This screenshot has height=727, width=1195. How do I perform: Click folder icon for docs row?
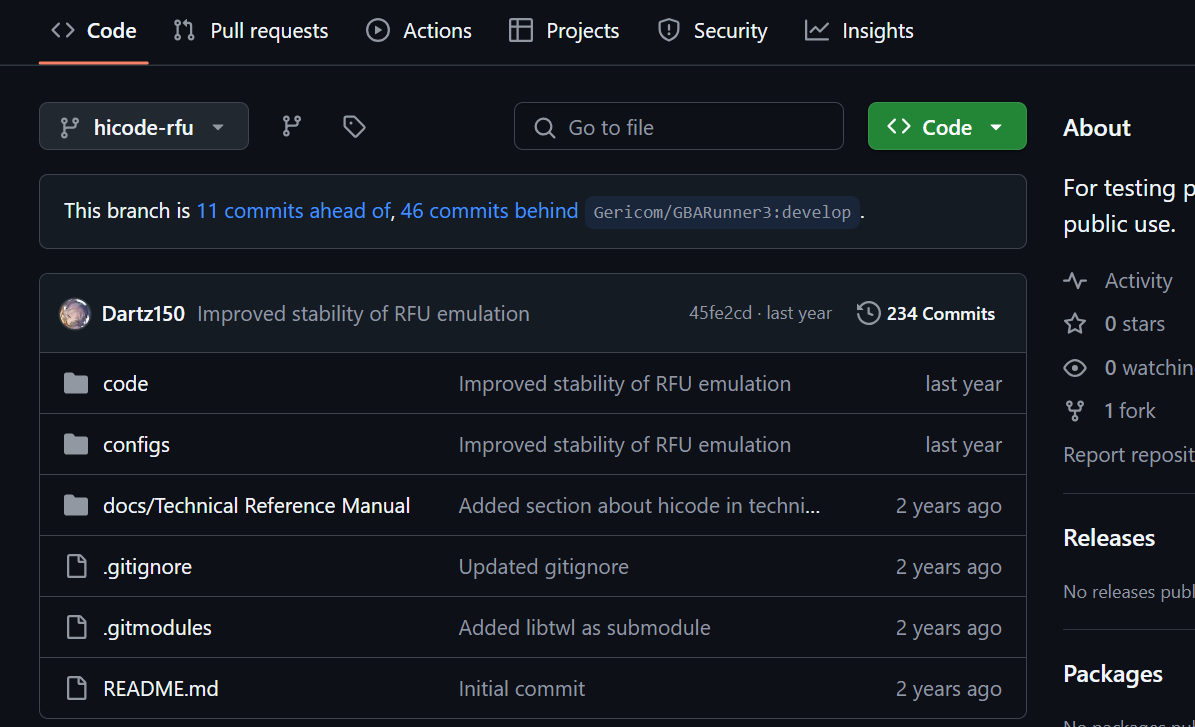click(x=76, y=505)
